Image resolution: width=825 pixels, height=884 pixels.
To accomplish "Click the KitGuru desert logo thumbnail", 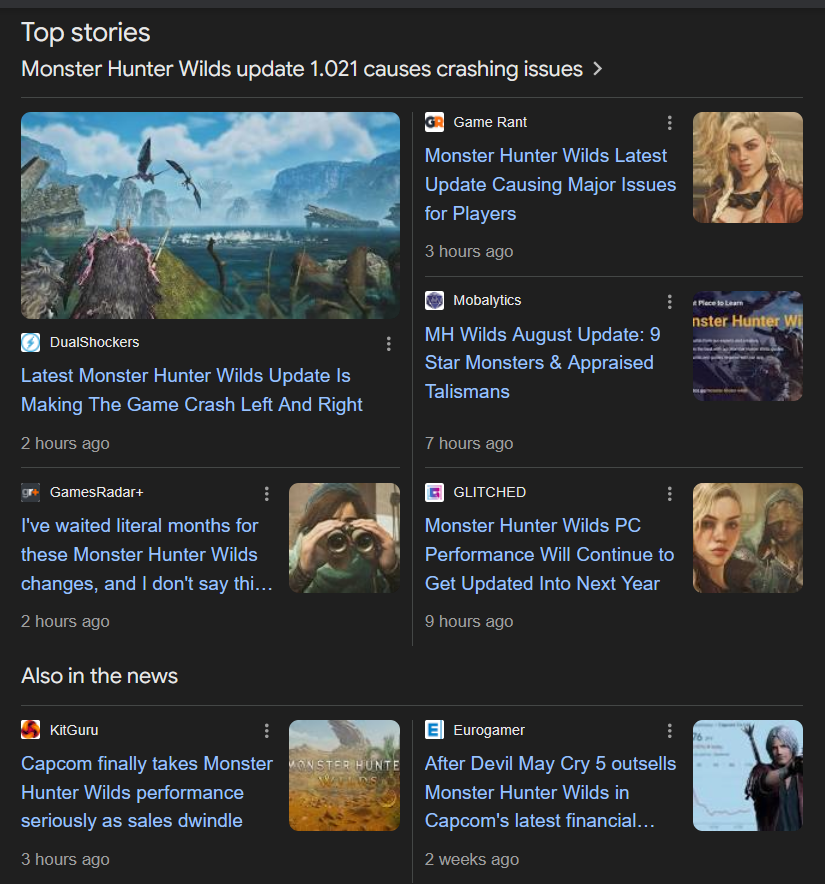I will pos(345,775).
